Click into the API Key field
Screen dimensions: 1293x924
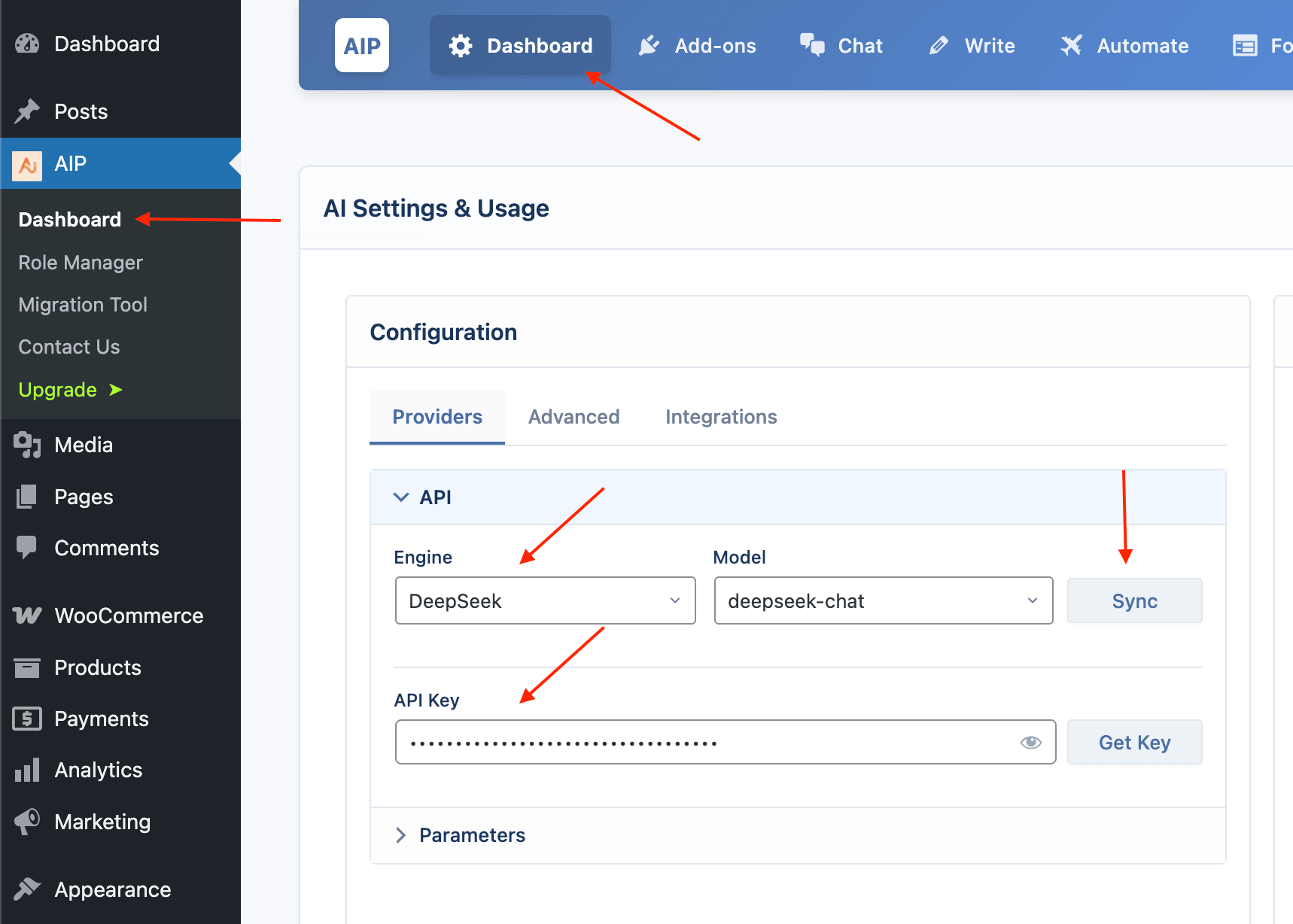coord(726,743)
